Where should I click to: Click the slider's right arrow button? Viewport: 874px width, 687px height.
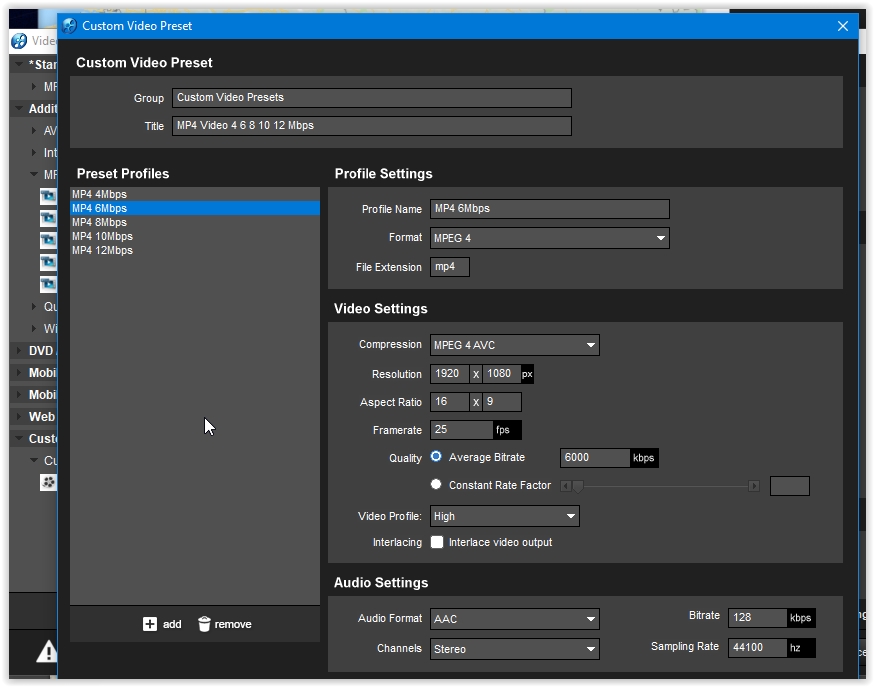(x=754, y=486)
